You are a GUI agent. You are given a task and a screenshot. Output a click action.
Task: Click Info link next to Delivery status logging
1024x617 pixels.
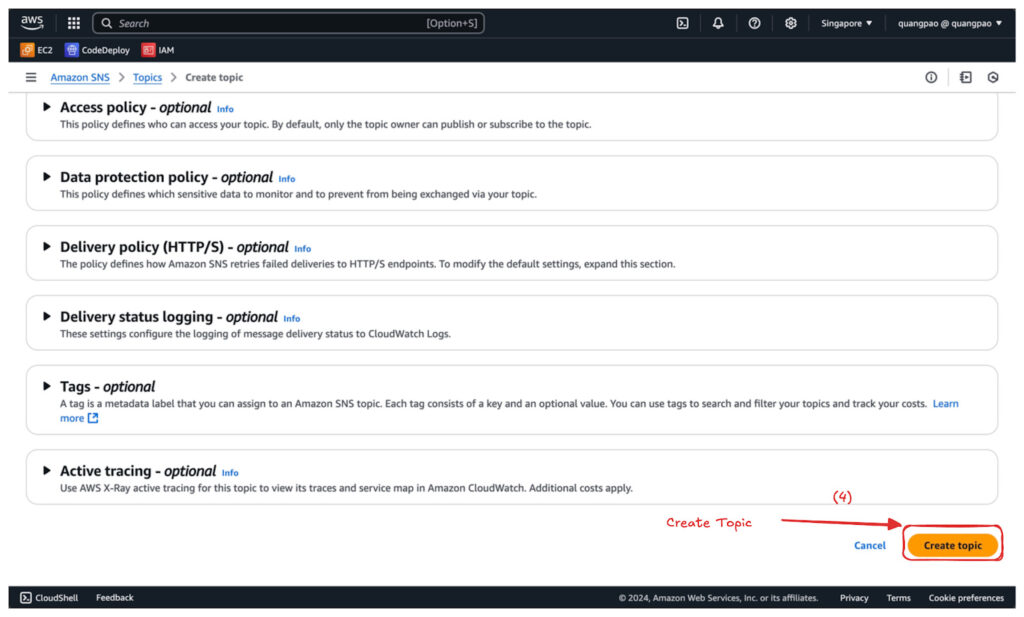coord(292,319)
